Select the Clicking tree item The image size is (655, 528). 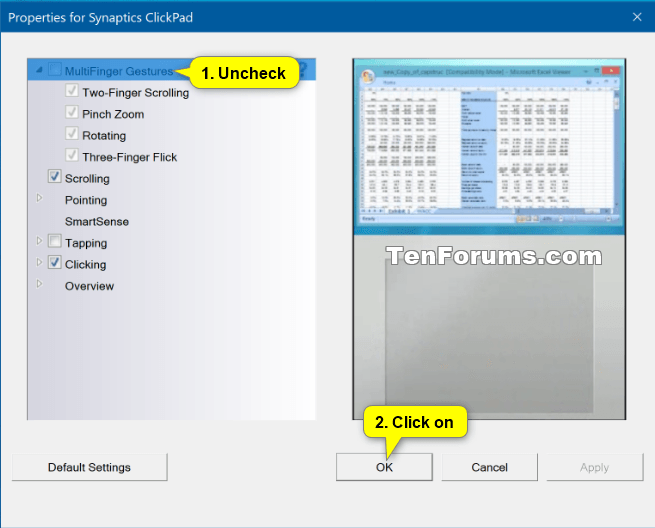click(86, 265)
